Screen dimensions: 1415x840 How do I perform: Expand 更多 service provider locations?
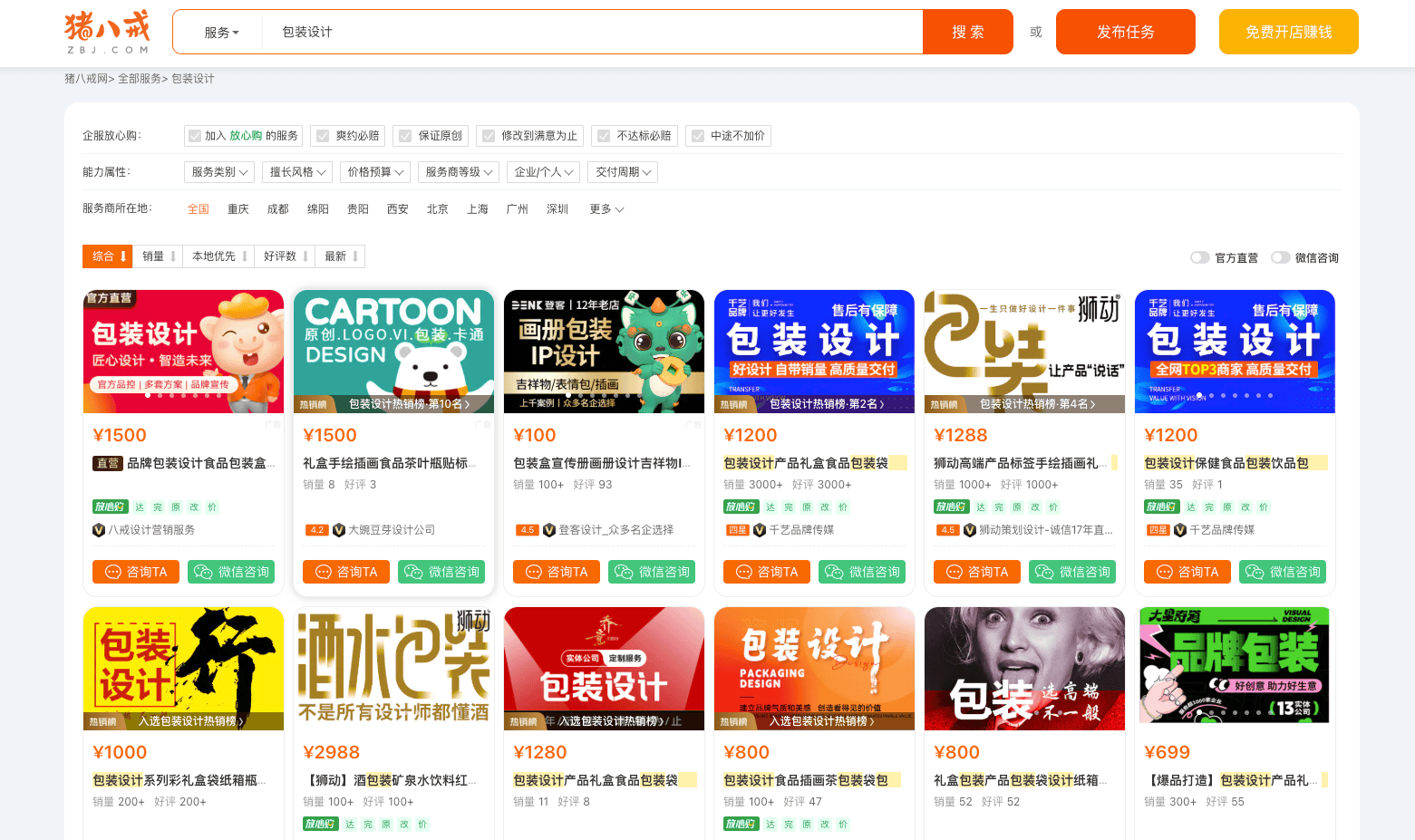(x=606, y=209)
